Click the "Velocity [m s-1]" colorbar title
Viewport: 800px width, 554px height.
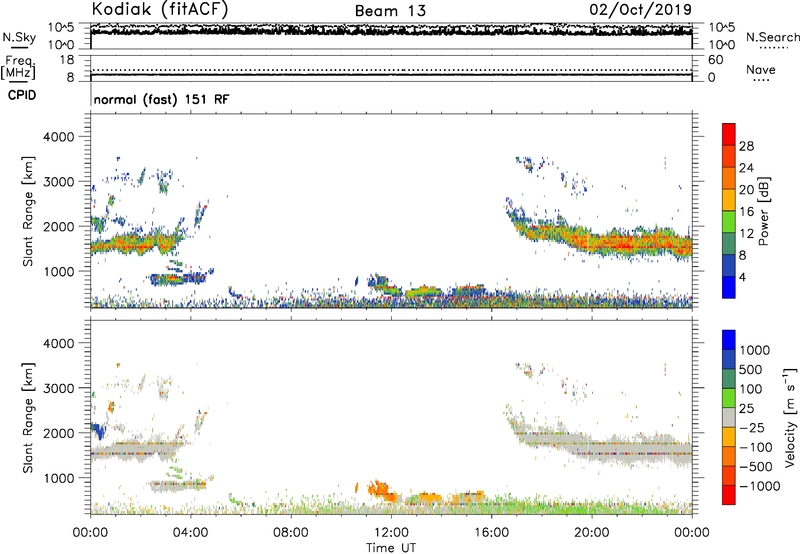[790, 417]
